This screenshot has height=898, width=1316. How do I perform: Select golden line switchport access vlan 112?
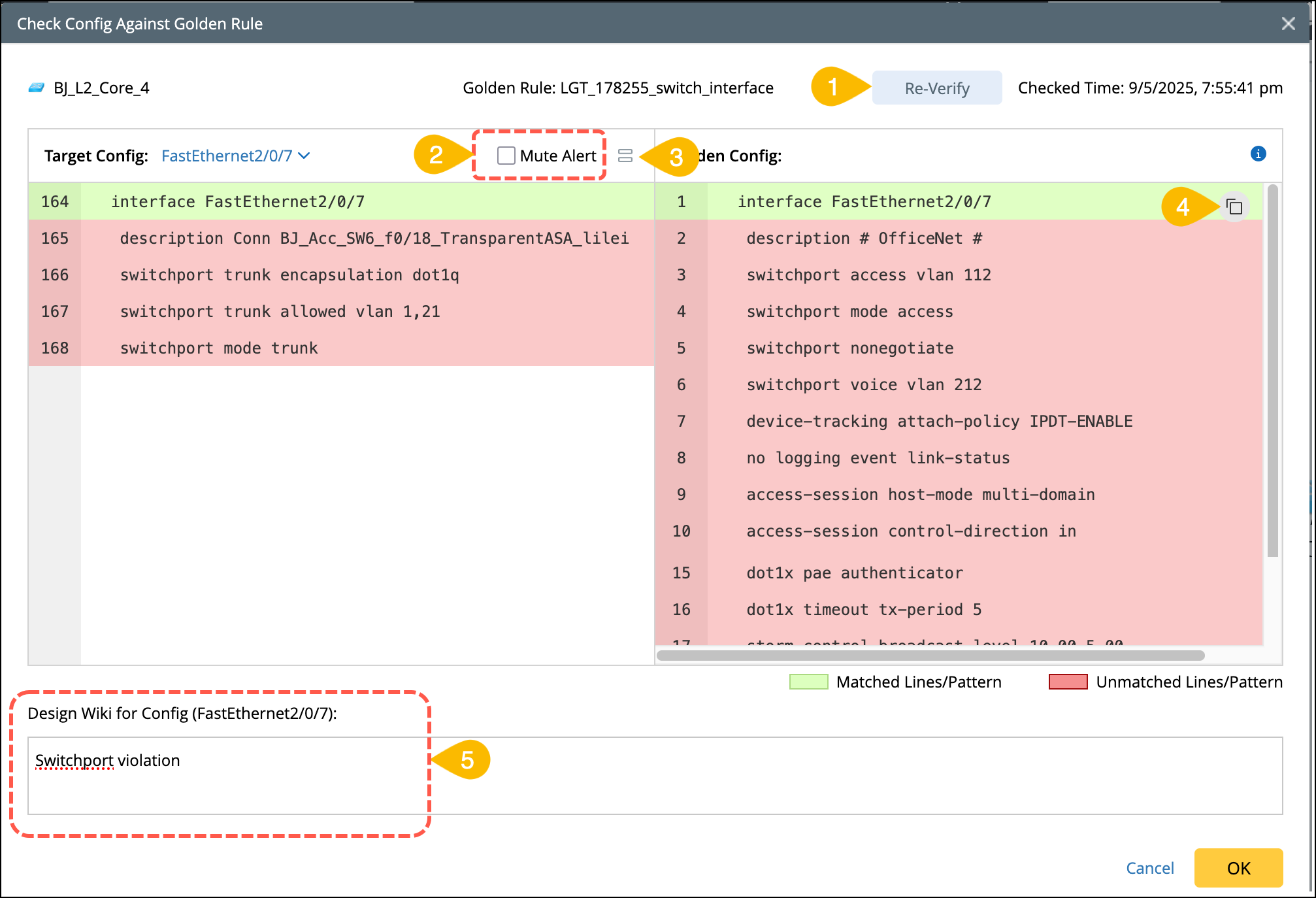point(868,275)
